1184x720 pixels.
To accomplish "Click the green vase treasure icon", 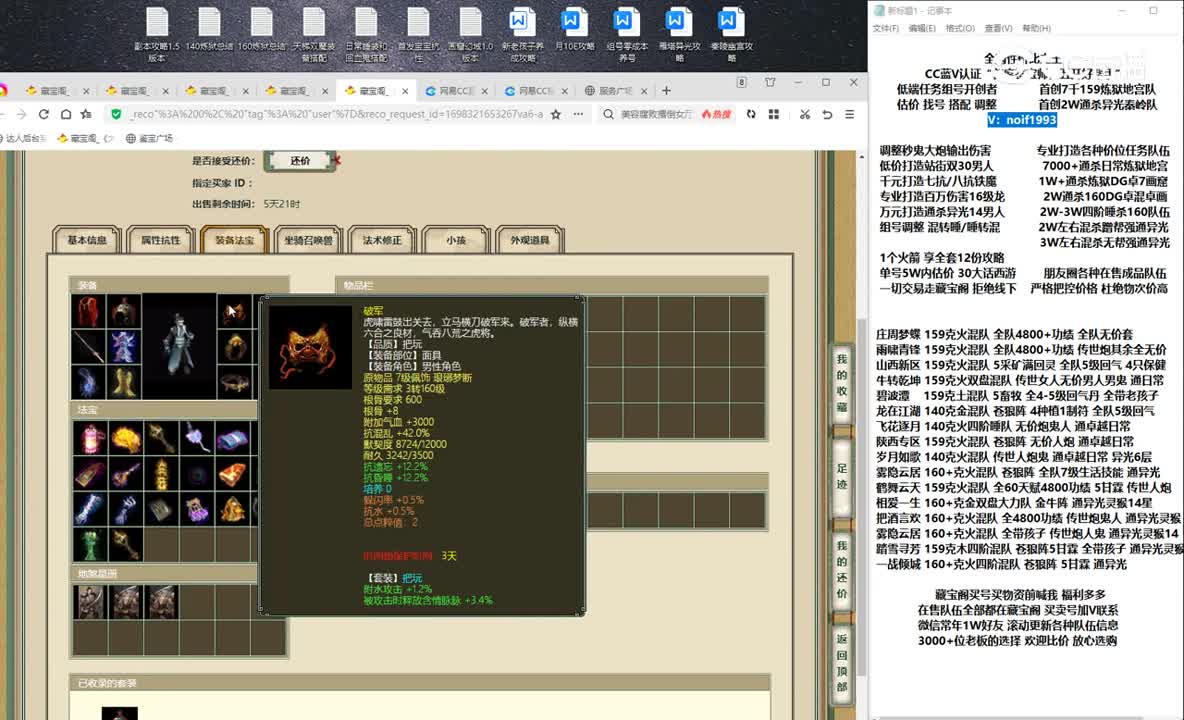I will pos(89,544).
